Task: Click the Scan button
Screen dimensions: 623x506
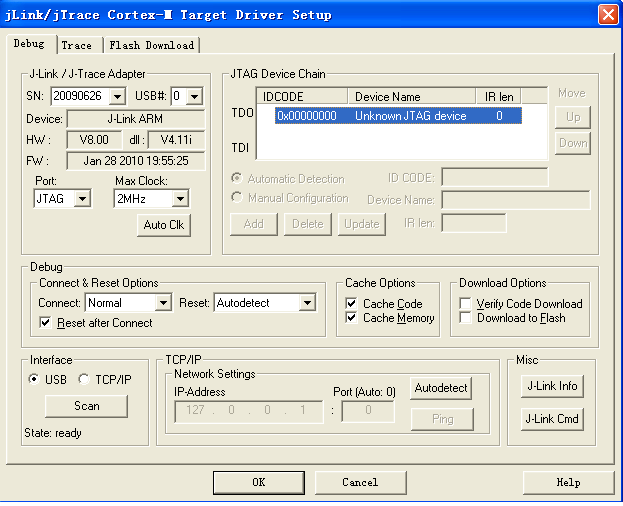Action: [x=87, y=406]
